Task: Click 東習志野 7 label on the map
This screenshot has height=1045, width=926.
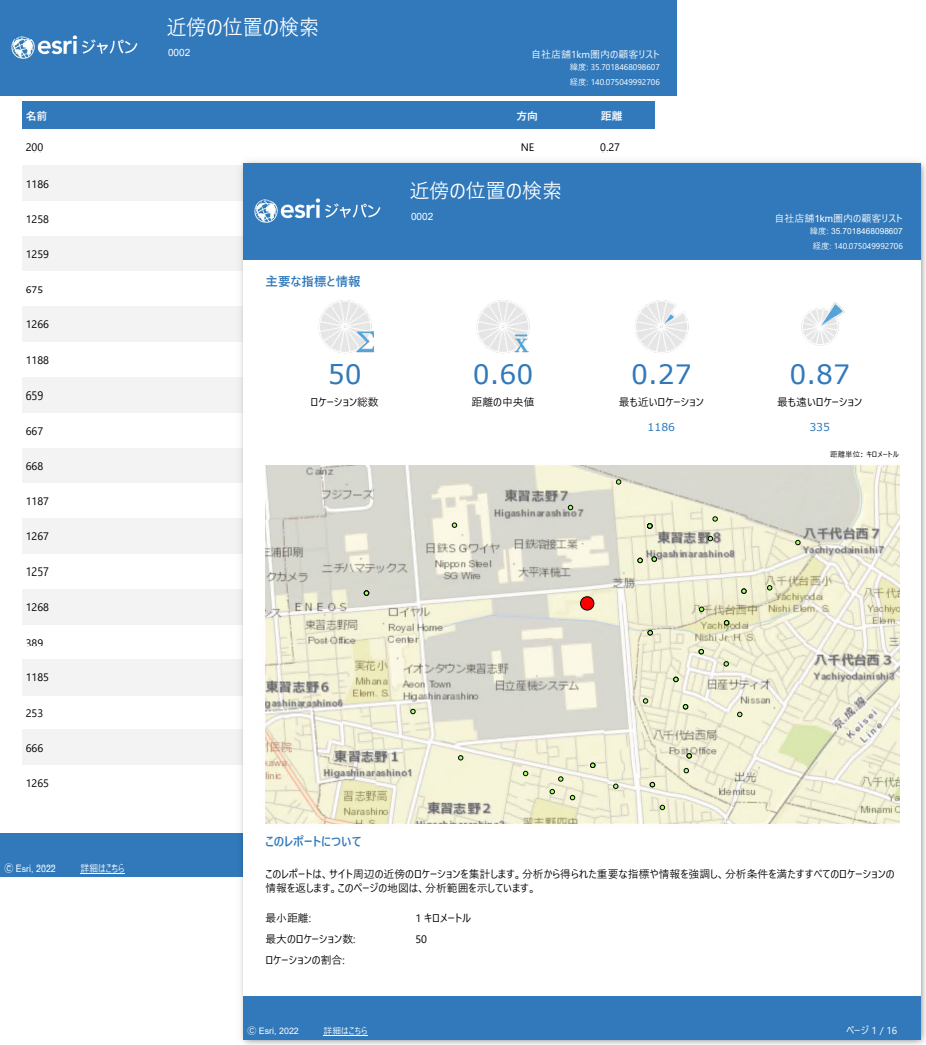Action: pos(536,496)
